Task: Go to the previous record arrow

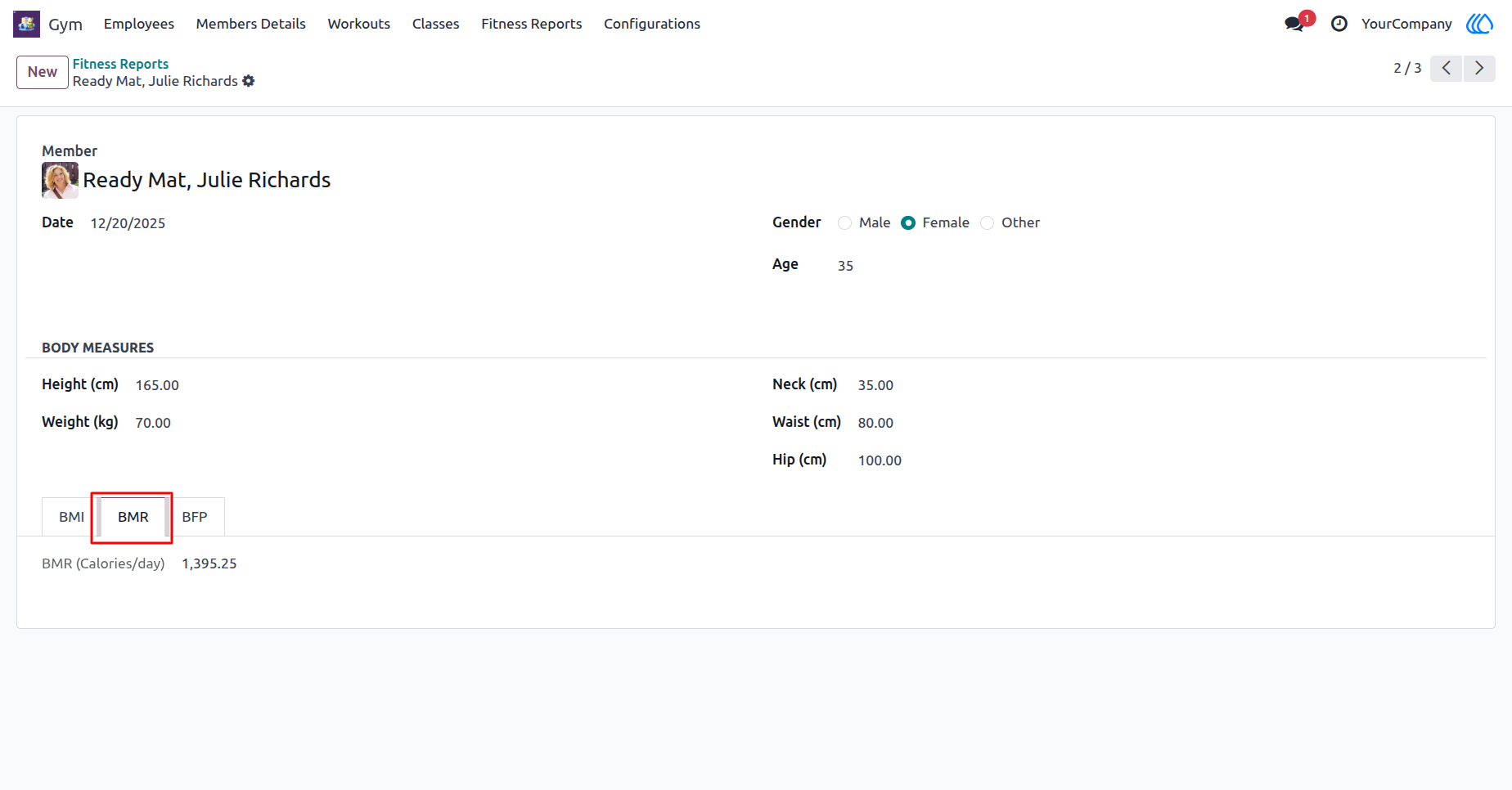Action: pyautogui.click(x=1447, y=68)
